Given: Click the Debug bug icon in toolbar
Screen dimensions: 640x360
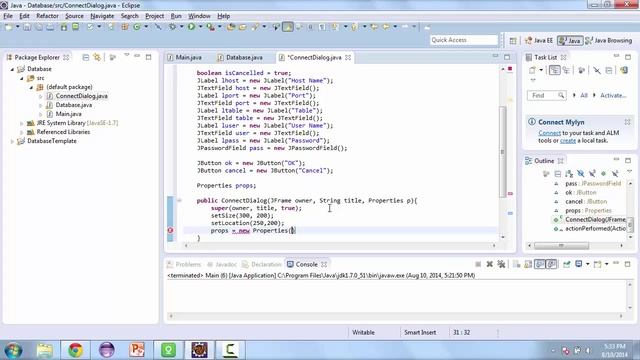Looking at the screenshot, I should [173, 27].
